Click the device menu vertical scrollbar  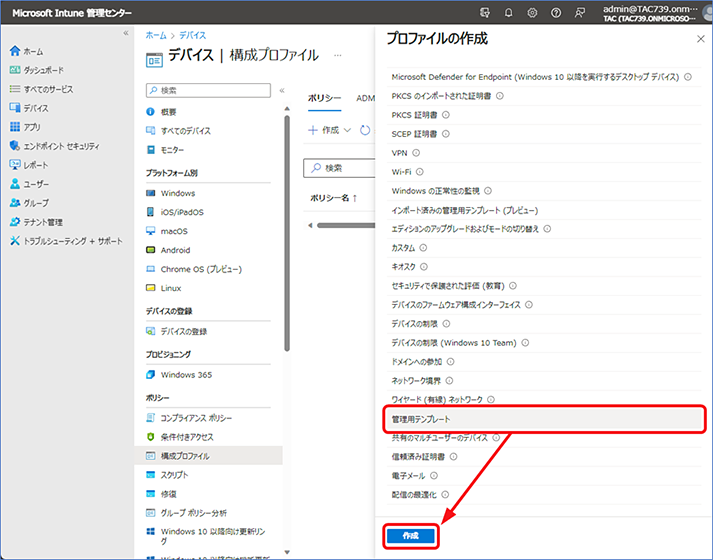click(287, 233)
